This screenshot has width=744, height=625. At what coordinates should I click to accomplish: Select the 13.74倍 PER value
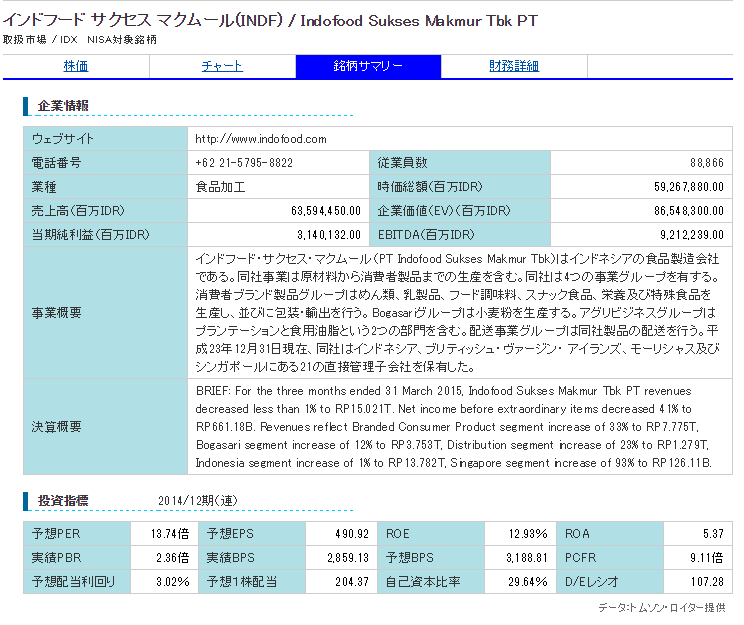(170, 534)
